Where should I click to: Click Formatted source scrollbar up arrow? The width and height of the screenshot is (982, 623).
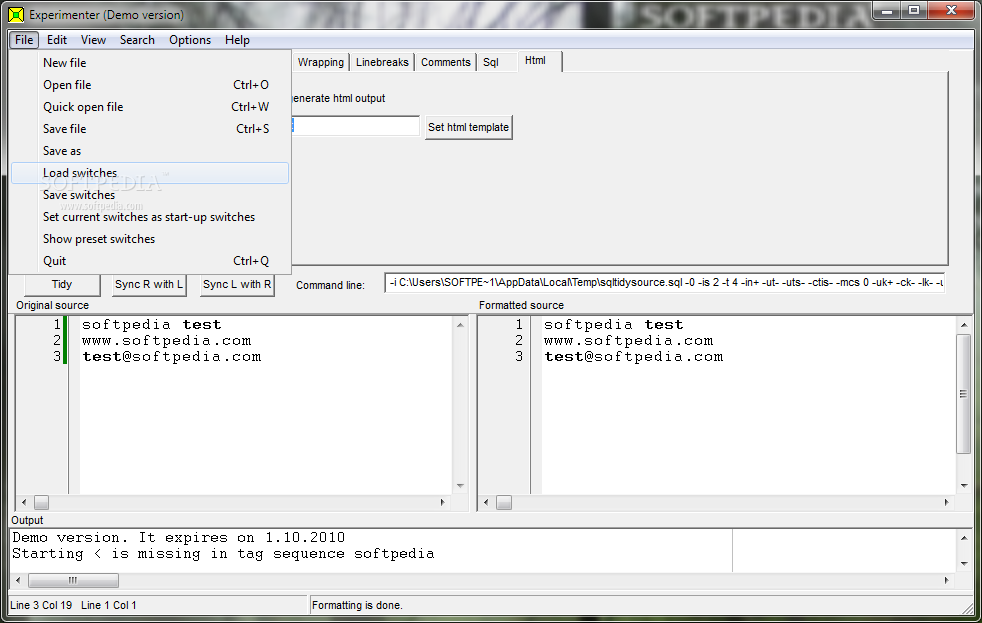(964, 324)
